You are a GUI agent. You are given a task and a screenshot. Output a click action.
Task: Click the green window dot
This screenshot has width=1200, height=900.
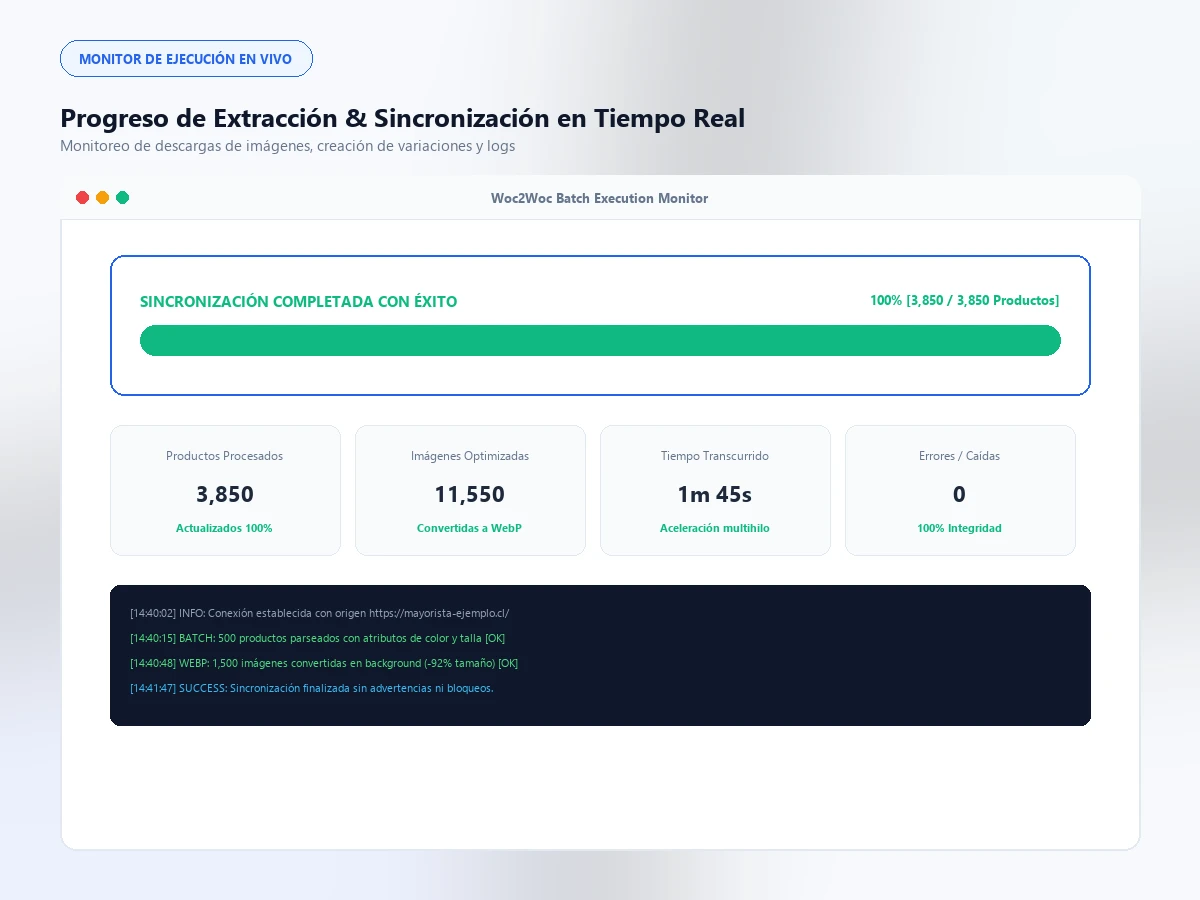pyautogui.click(x=123, y=198)
